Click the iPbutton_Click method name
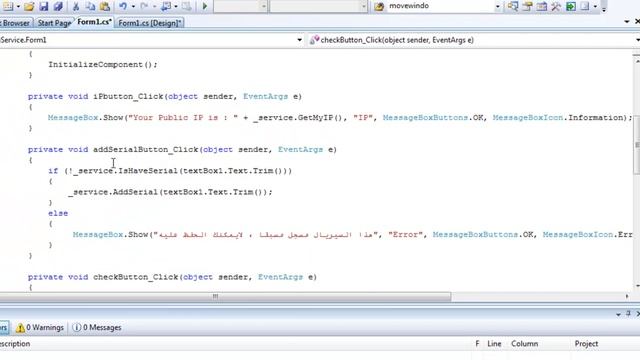The width and height of the screenshot is (640, 360). click(129, 97)
